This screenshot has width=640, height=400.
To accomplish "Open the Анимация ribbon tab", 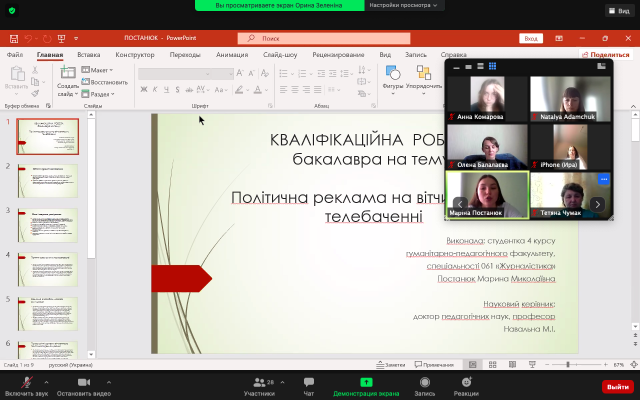I will [x=231, y=55].
